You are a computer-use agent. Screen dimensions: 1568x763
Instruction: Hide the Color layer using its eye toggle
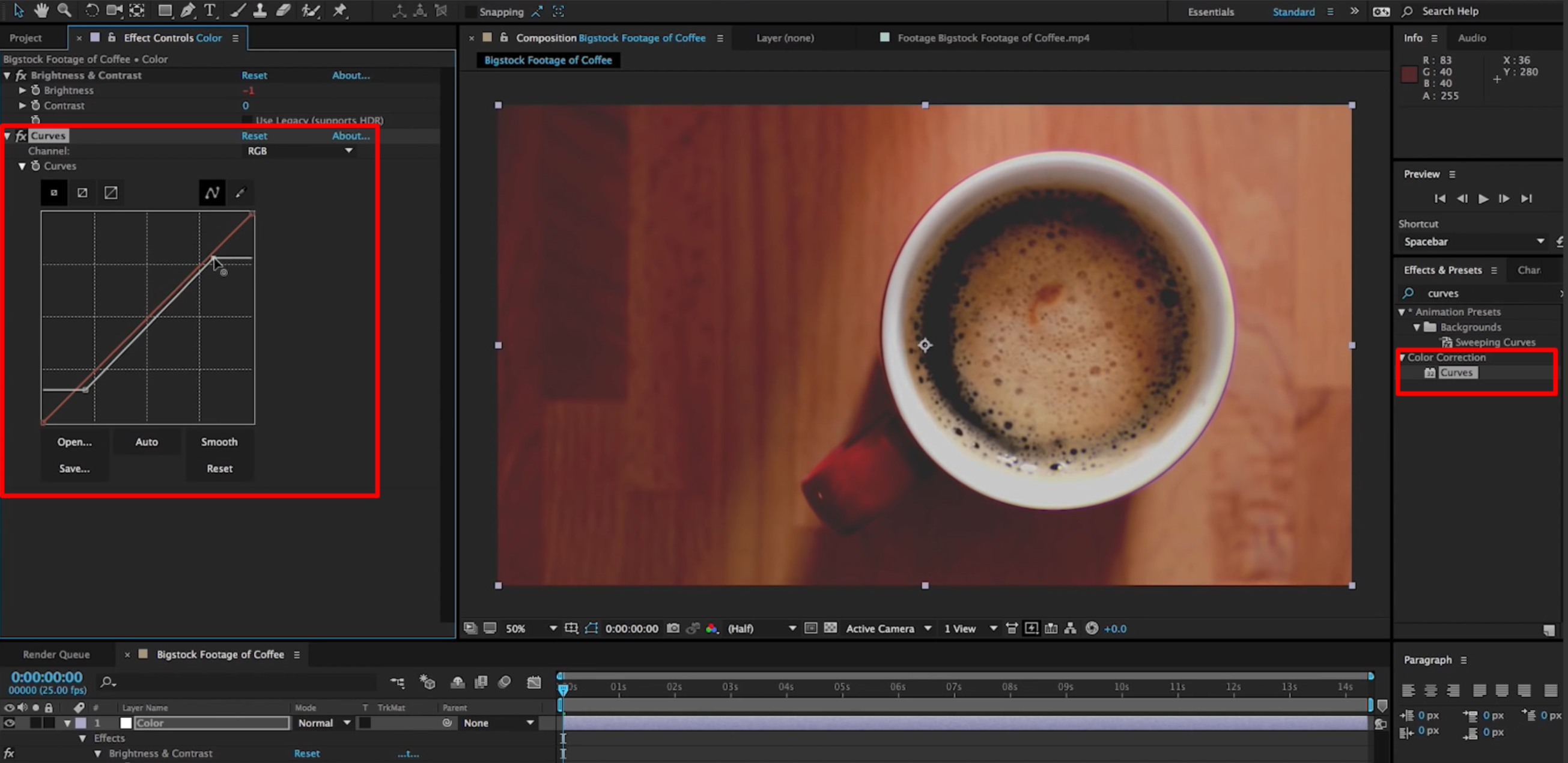click(x=9, y=723)
